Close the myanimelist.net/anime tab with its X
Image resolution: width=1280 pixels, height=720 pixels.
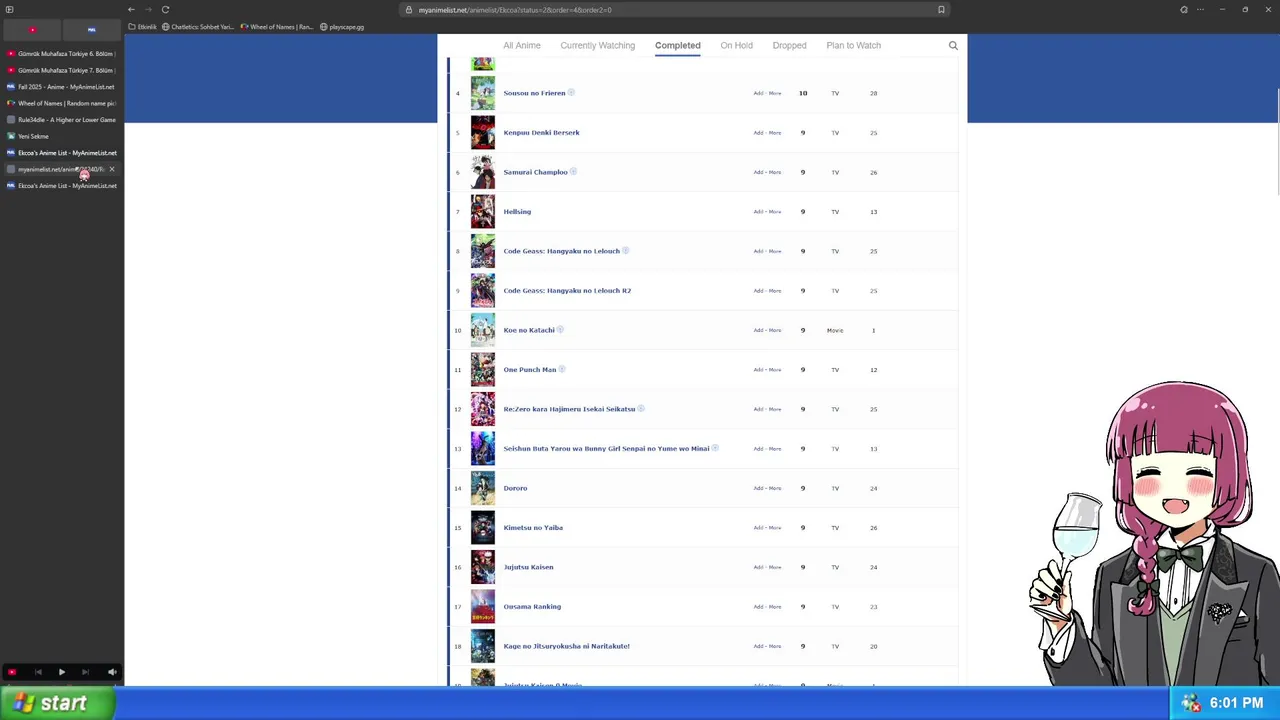click(x=112, y=169)
